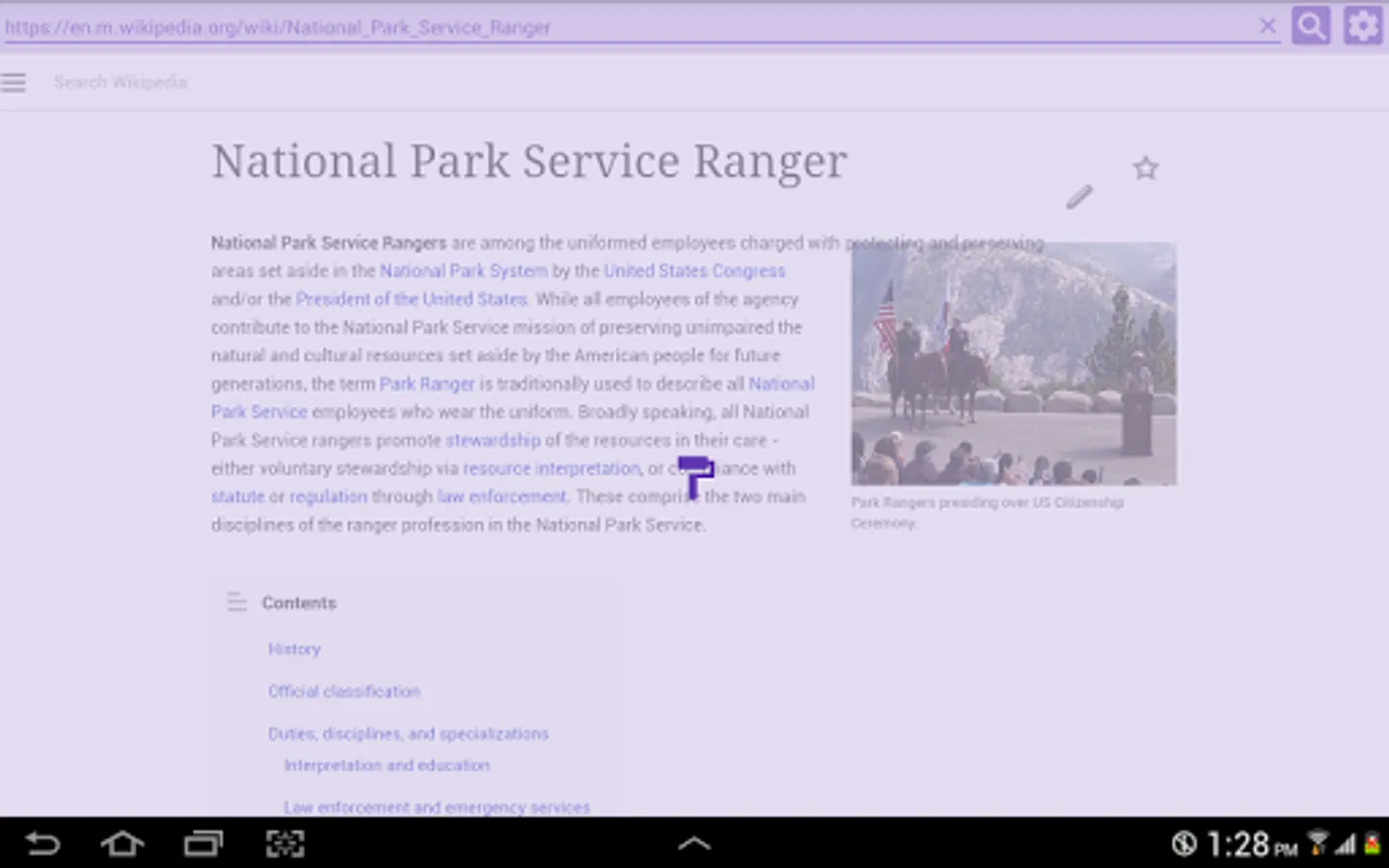Tap the browser search magnifier icon
The width and height of the screenshot is (1389, 868).
(1311, 26)
